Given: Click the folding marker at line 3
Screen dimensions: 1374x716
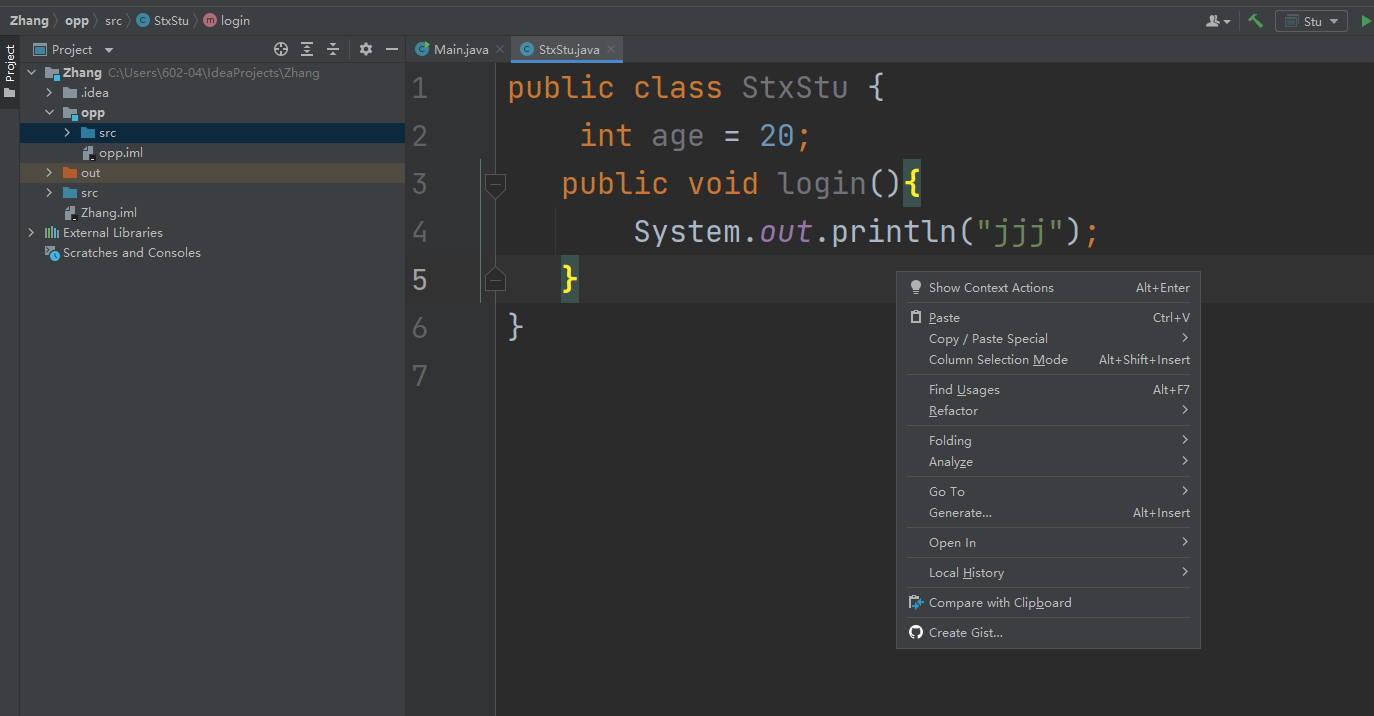Looking at the screenshot, I should pyautogui.click(x=495, y=184).
